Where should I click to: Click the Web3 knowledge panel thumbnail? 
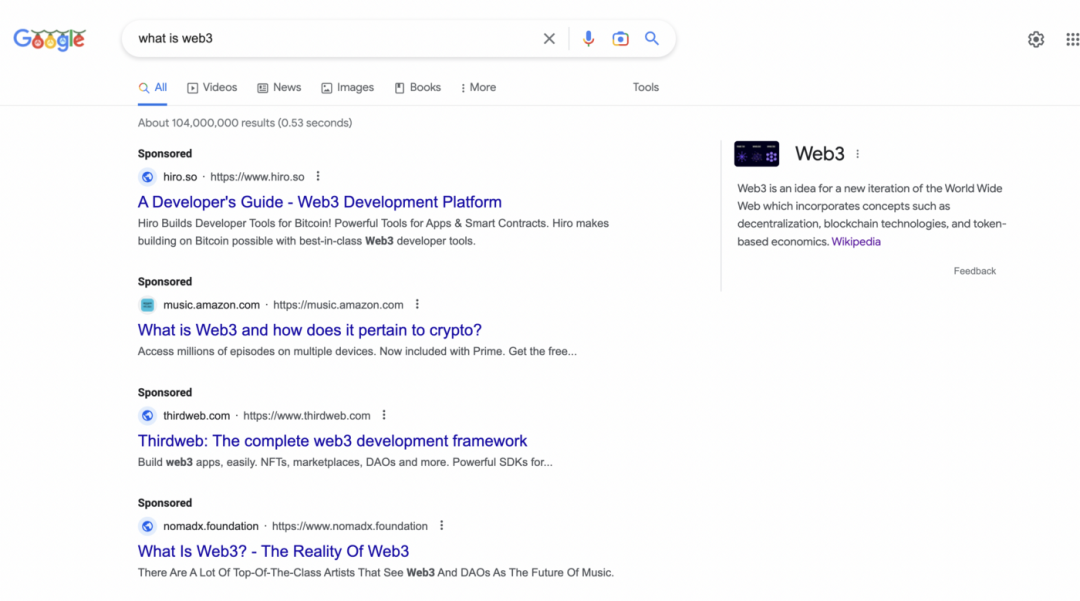(756, 154)
